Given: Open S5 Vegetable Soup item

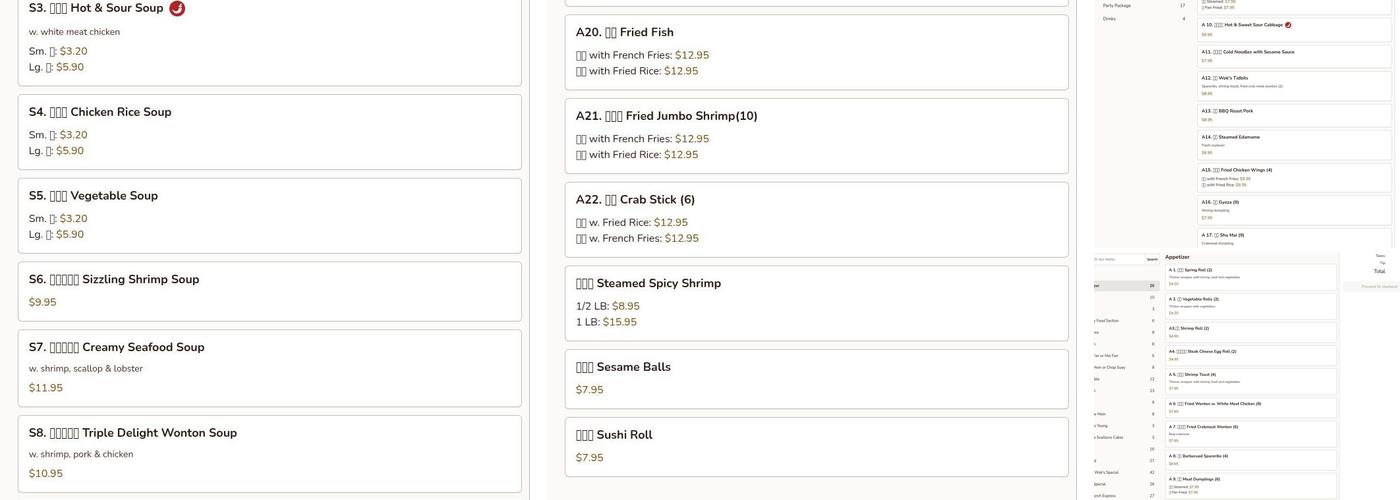Looking at the screenshot, I should tap(269, 215).
